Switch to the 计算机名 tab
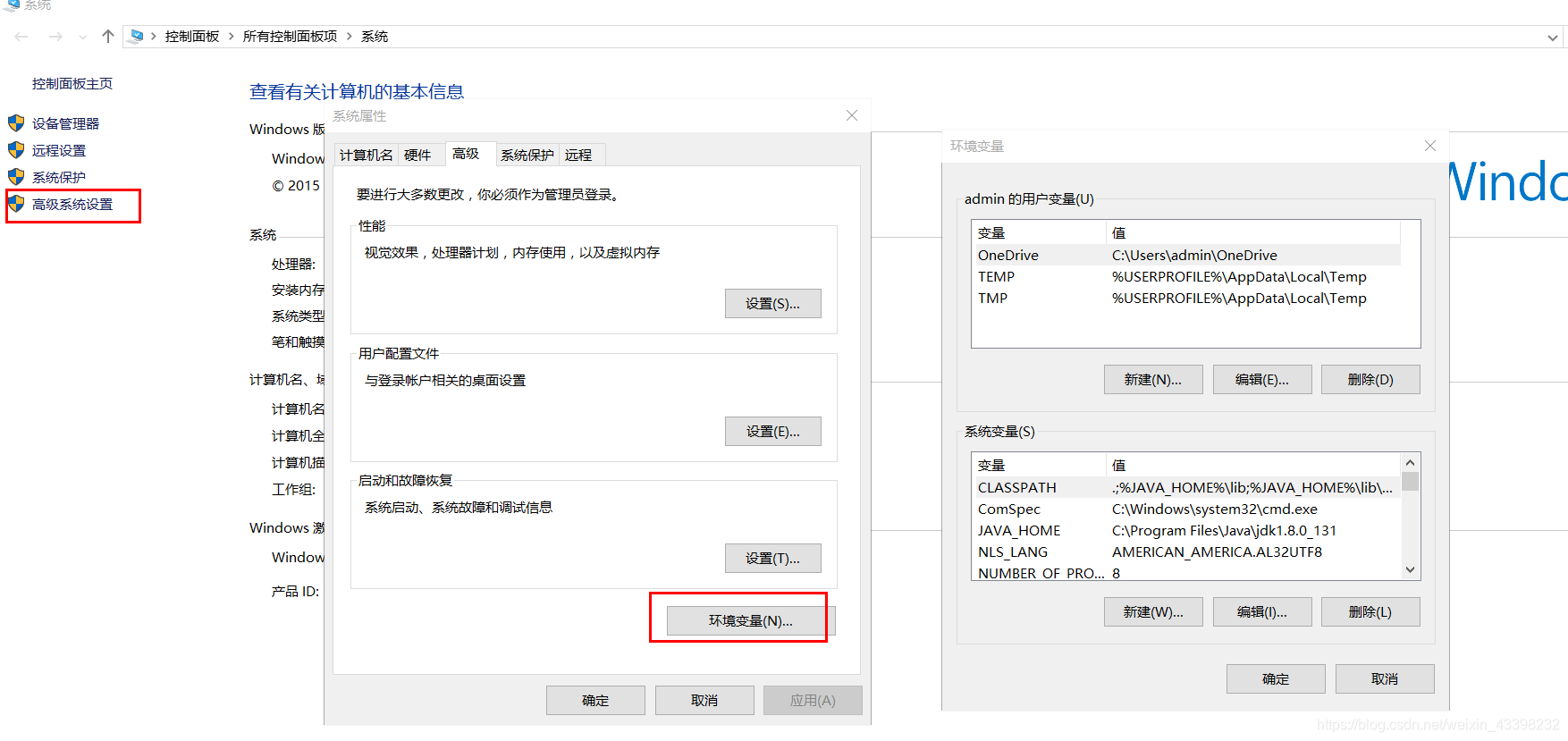Image resolution: width=1568 pixels, height=741 pixels. (367, 155)
